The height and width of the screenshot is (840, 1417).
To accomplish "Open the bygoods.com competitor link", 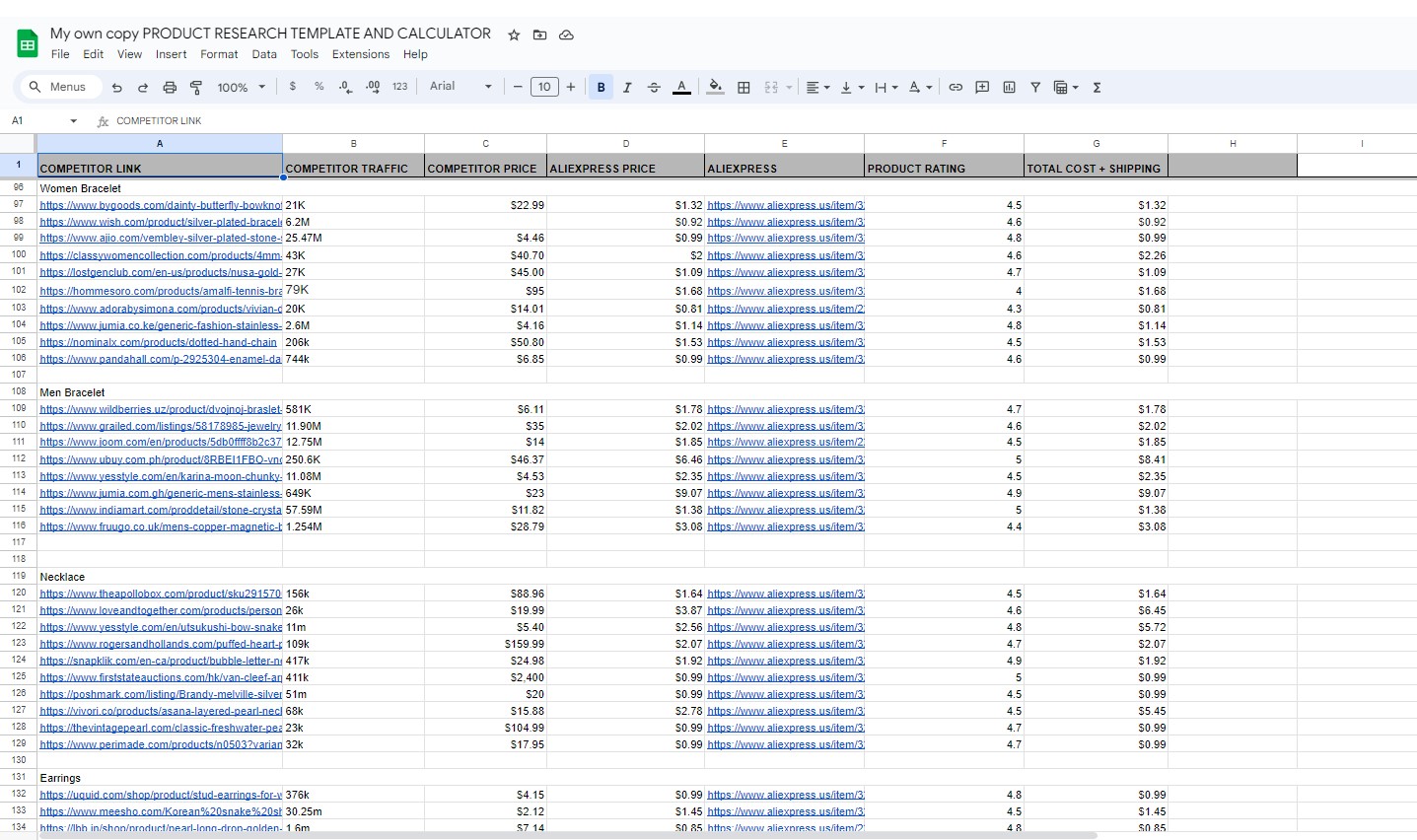I will click(x=161, y=205).
